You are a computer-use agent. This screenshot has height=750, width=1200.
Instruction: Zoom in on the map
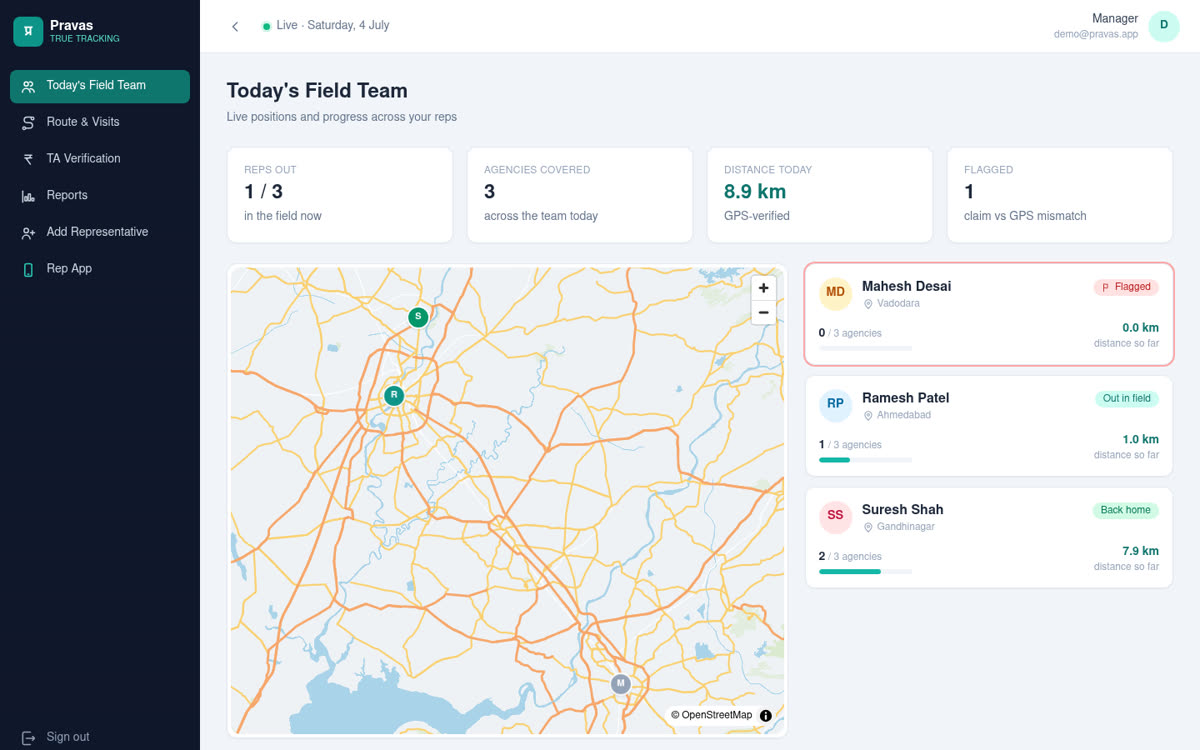point(763,288)
